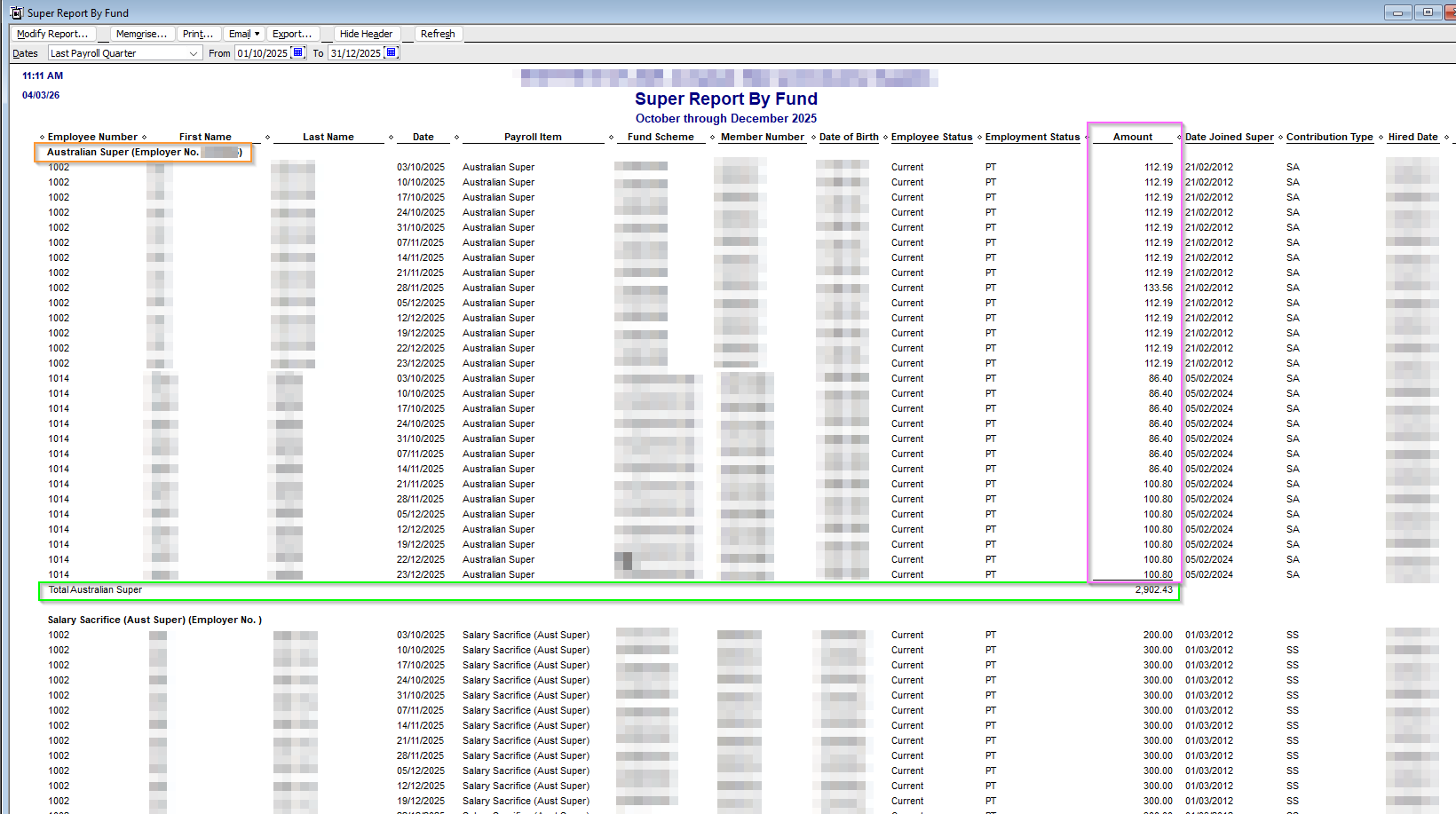Click Salary Sacrifice payroll item dated 10/10/2025

tap(526, 650)
